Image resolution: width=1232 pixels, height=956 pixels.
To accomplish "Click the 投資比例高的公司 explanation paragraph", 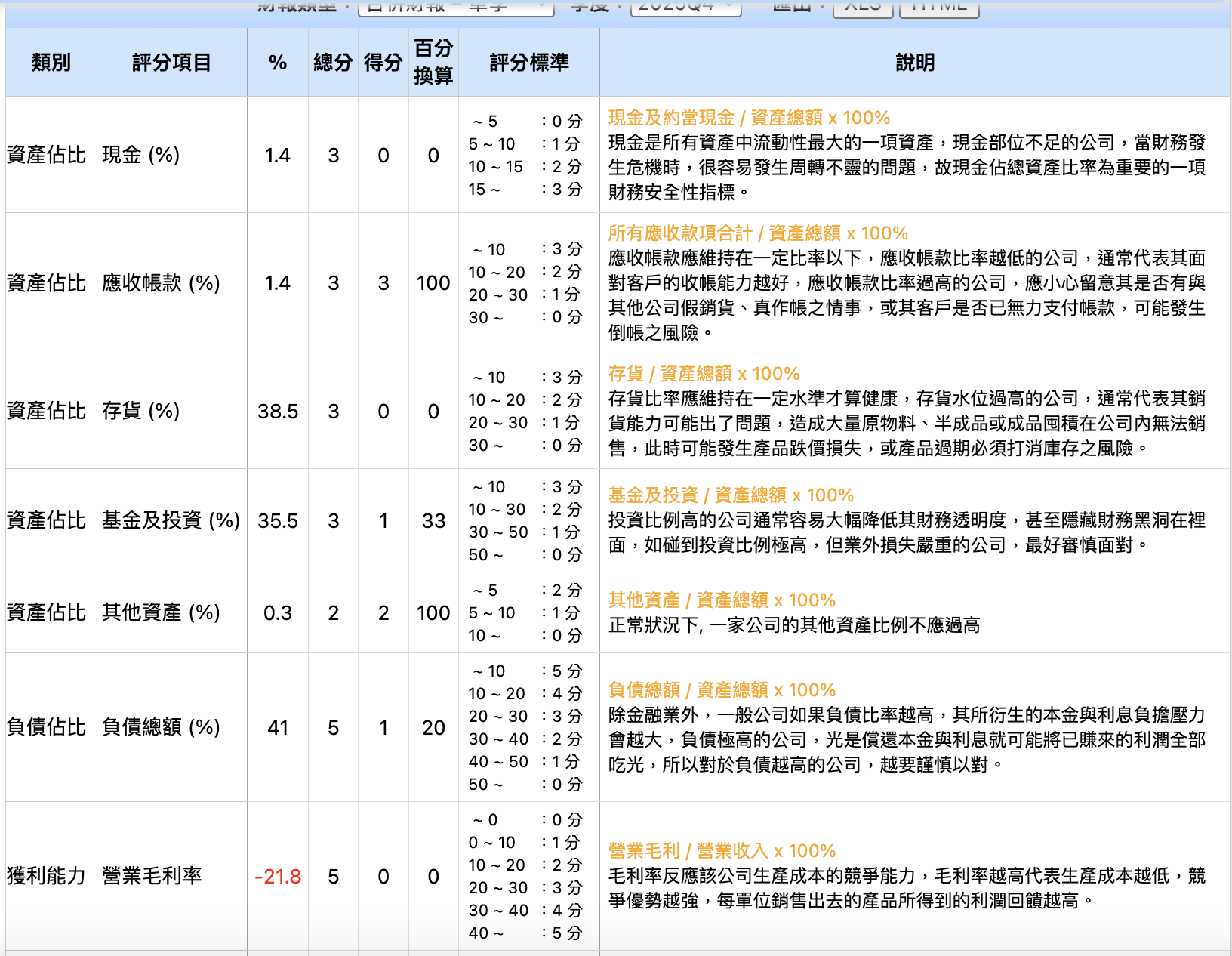I will click(907, 532).
